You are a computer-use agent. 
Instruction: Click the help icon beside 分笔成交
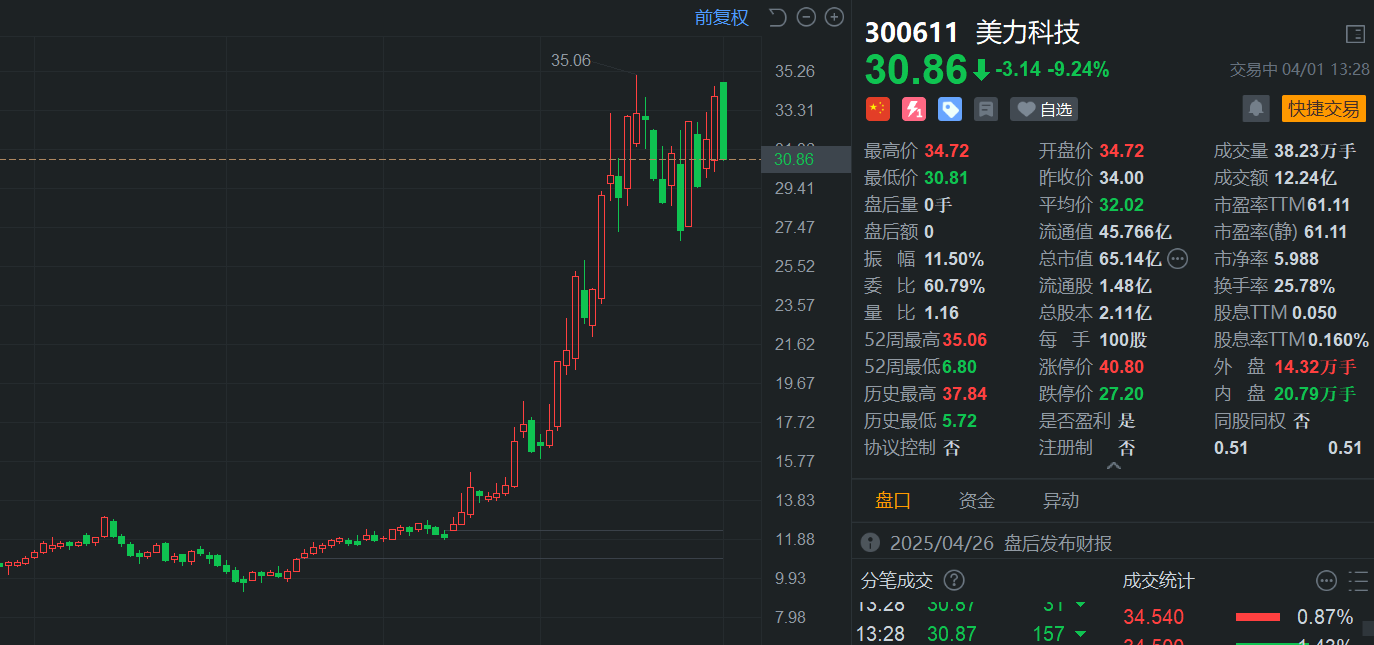point(954,580)
